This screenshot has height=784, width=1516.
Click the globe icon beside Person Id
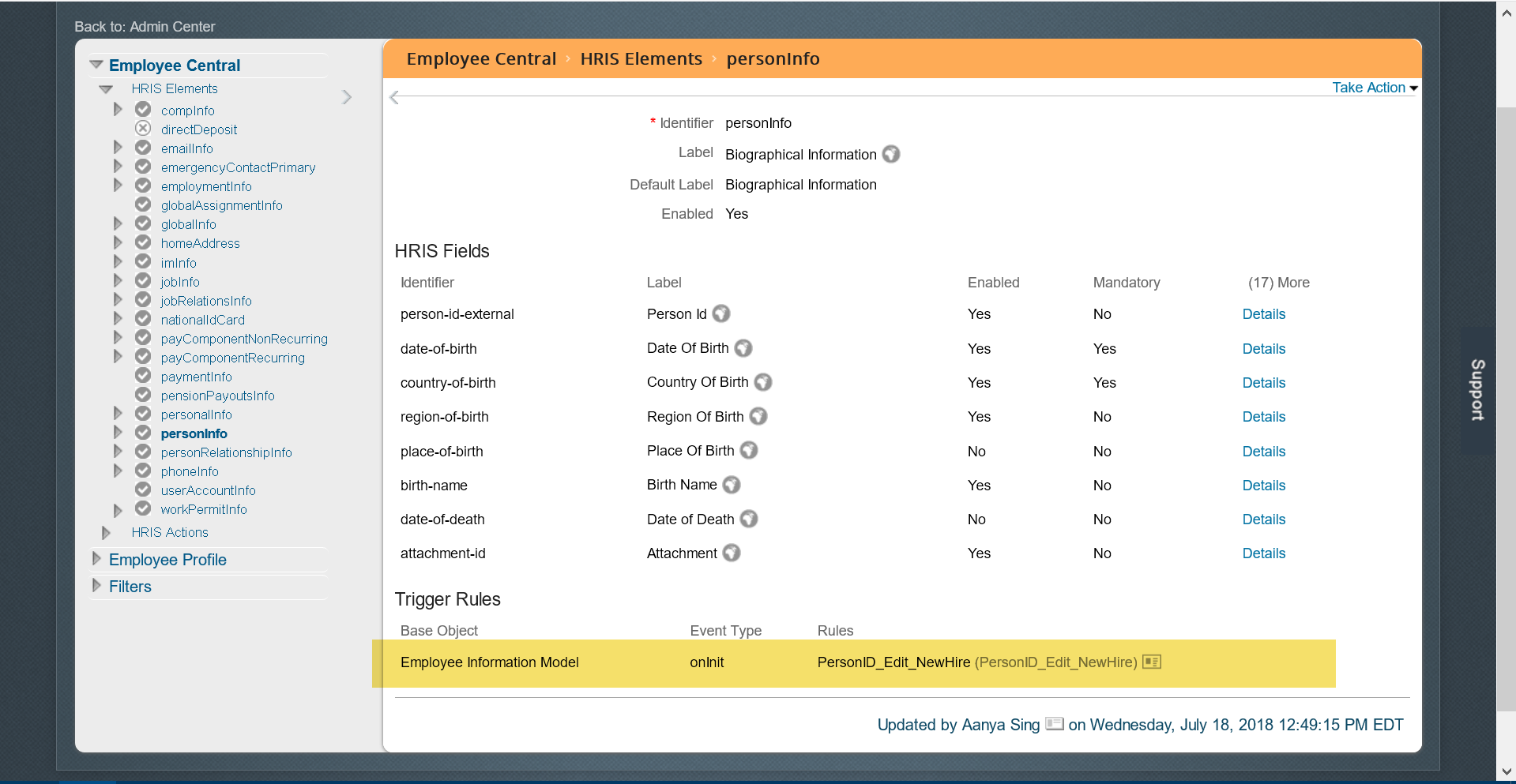pos(721,313)
